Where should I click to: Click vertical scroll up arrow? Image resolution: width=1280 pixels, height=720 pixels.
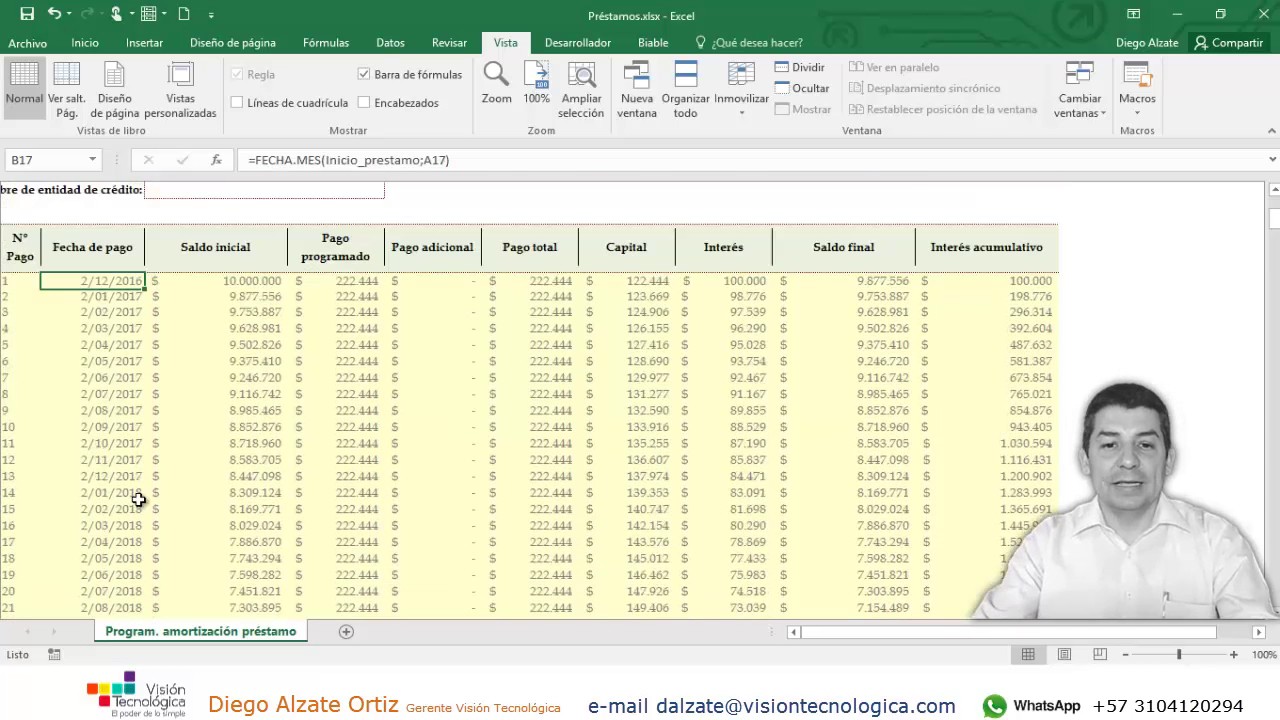(1273, 190)
